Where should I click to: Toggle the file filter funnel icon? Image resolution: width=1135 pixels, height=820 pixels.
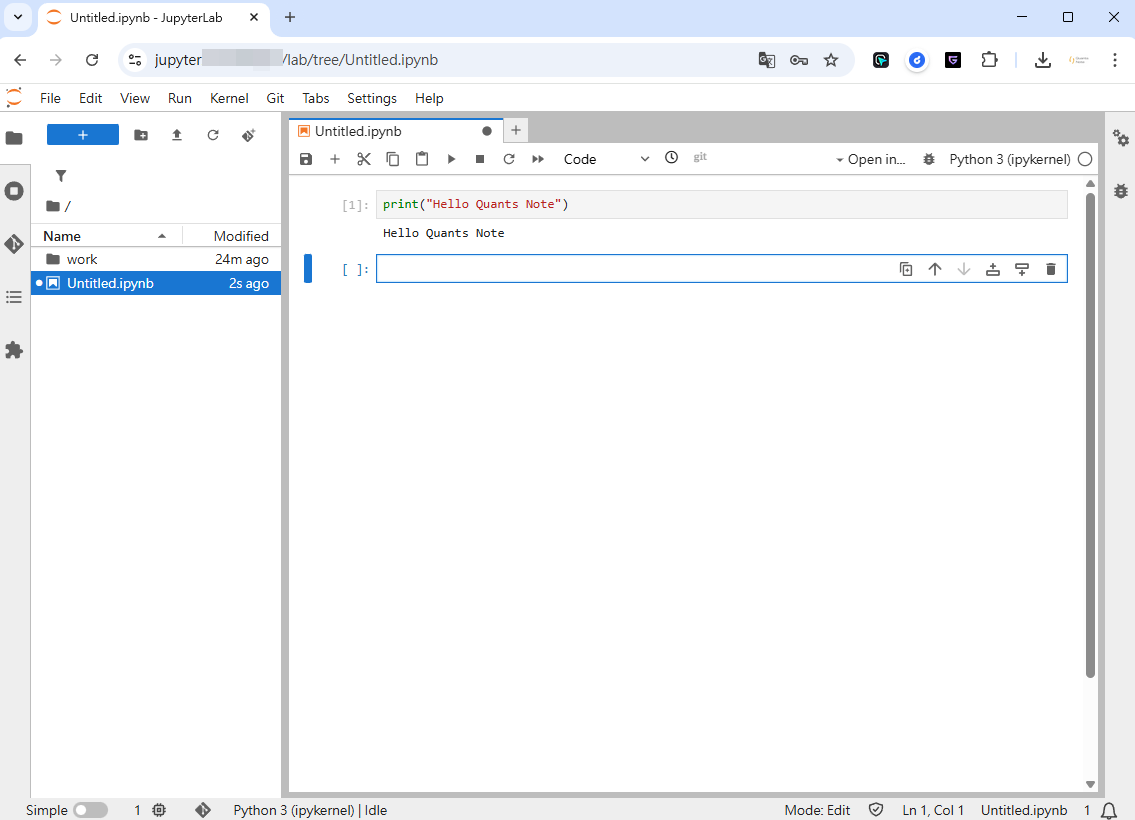tap(61, 176)
